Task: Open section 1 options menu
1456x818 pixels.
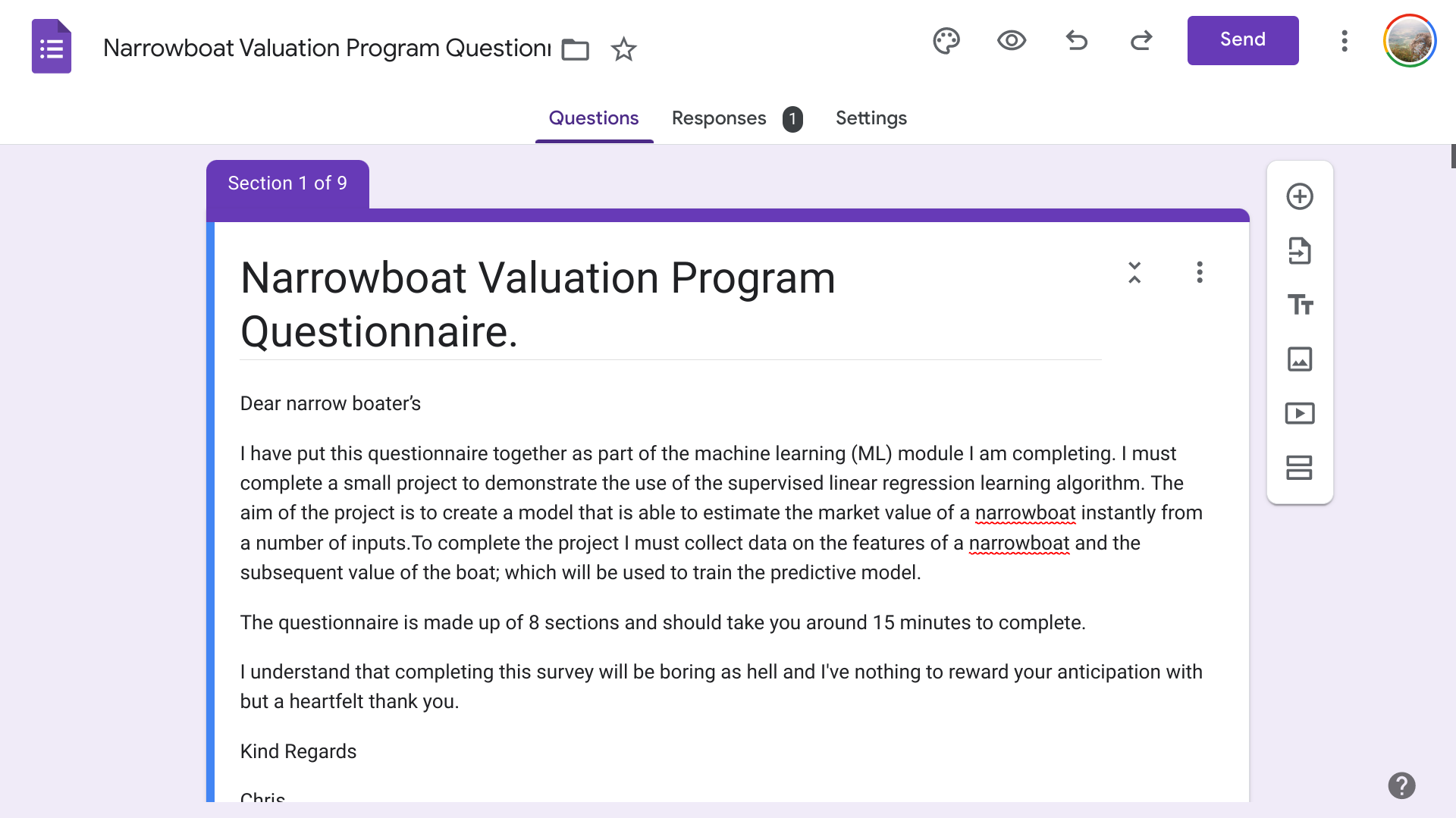Action: pyautogui.click(x=1200, y=272)
